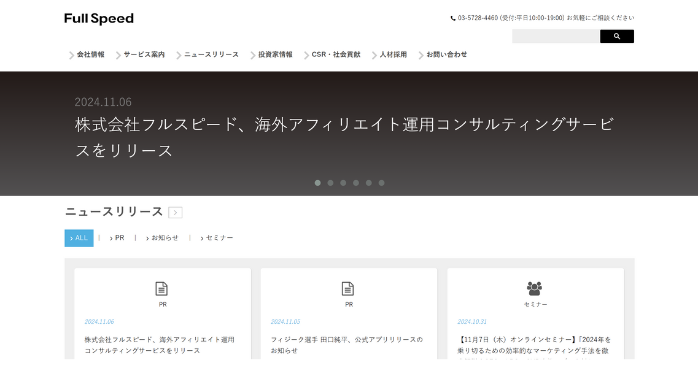The image size is (698, 365).
Task: Click the 2024.11.05 date on the news card
Action: pyautogui.click(x=285, y=322)
